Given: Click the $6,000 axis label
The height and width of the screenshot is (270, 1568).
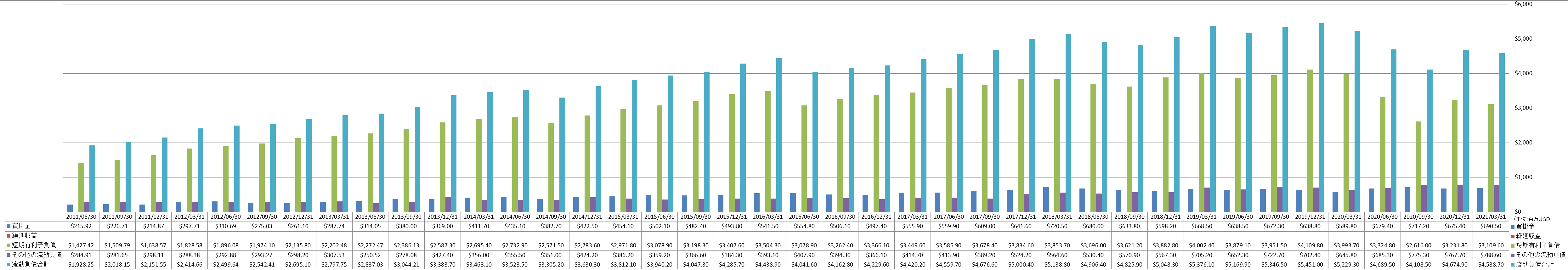Looking at the screenshot, I should click(1524, 4).
